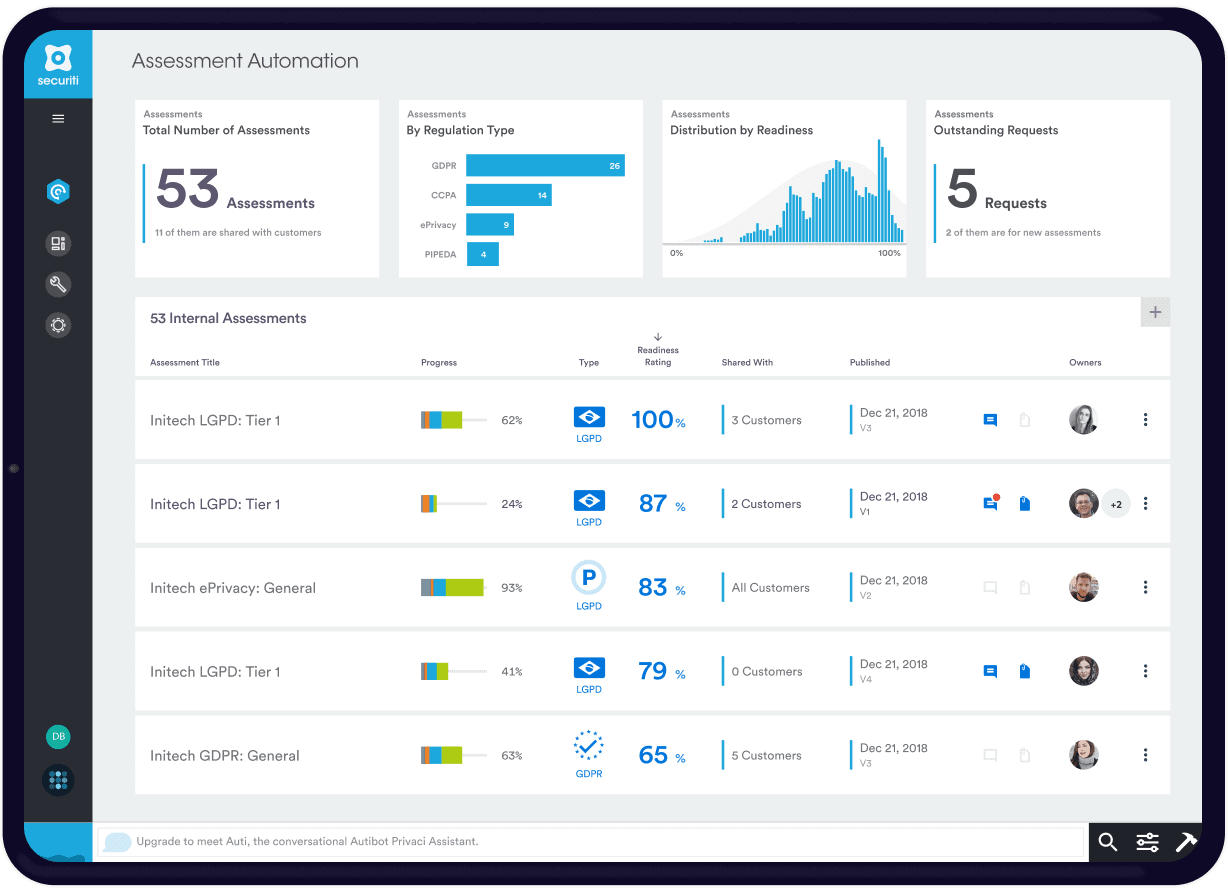Click the search icon in the bottom bar

coord(1108,841)
